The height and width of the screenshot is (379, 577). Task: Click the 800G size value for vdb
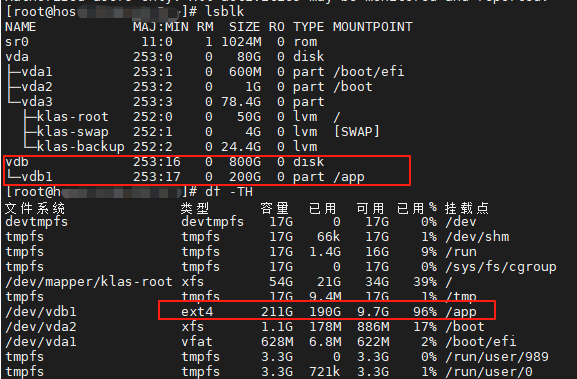click(245, 162)
